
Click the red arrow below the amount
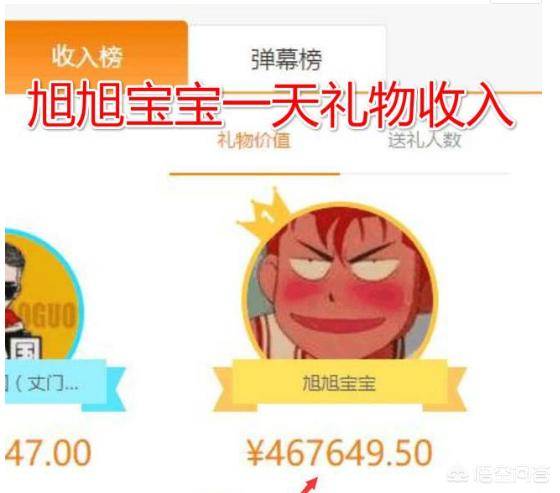pyautogui.click(x=309, y=485)
